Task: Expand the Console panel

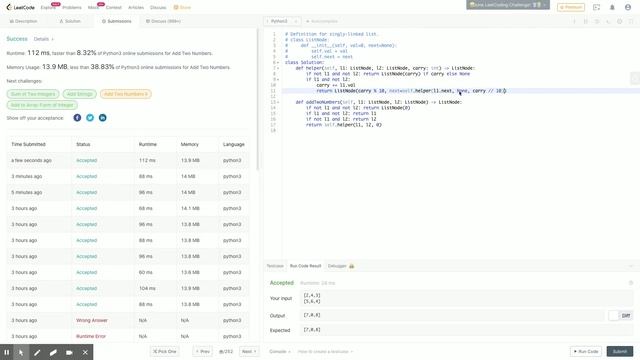Action: (280, 351)
